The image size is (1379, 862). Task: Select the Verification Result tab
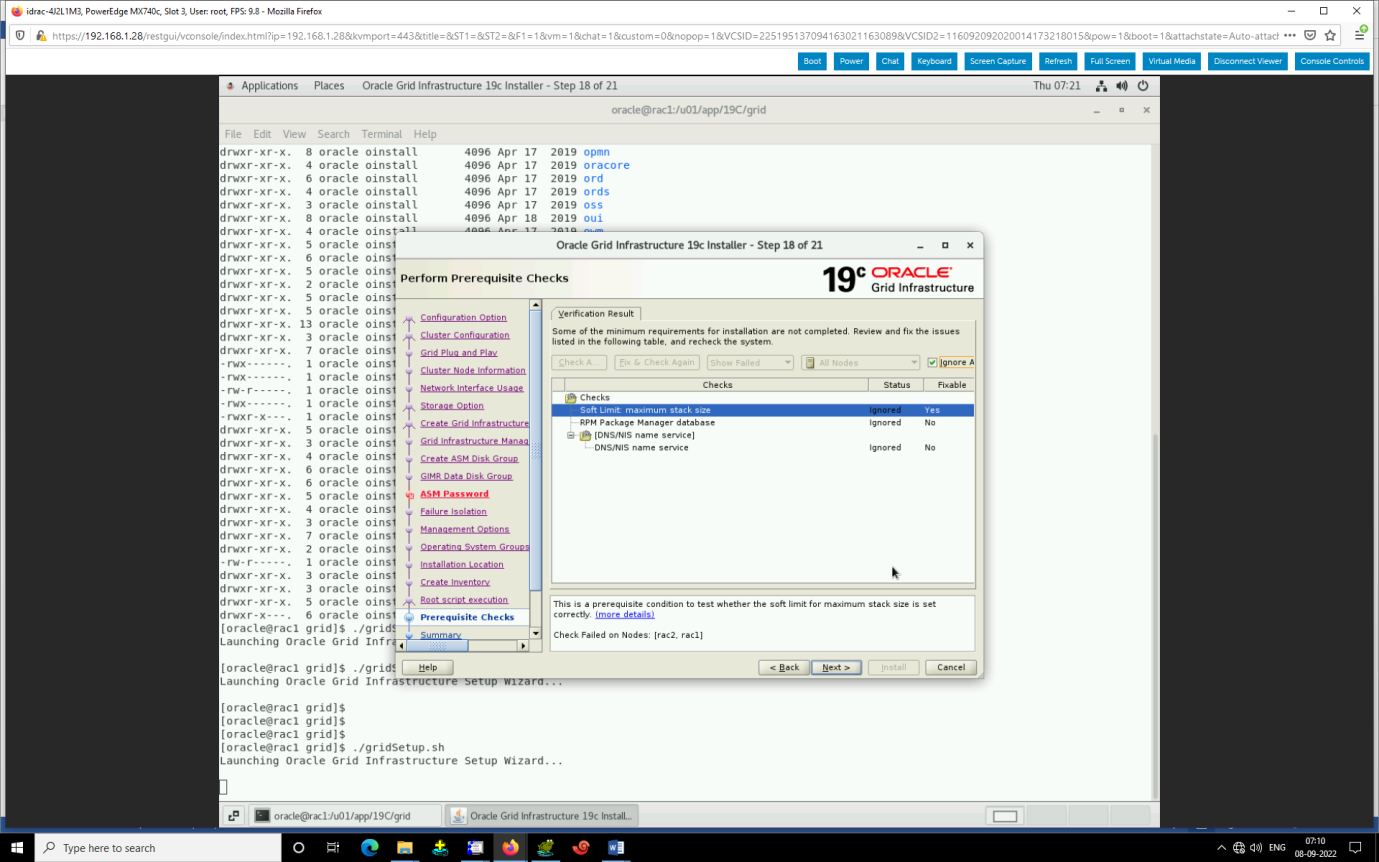click(596, 313)
